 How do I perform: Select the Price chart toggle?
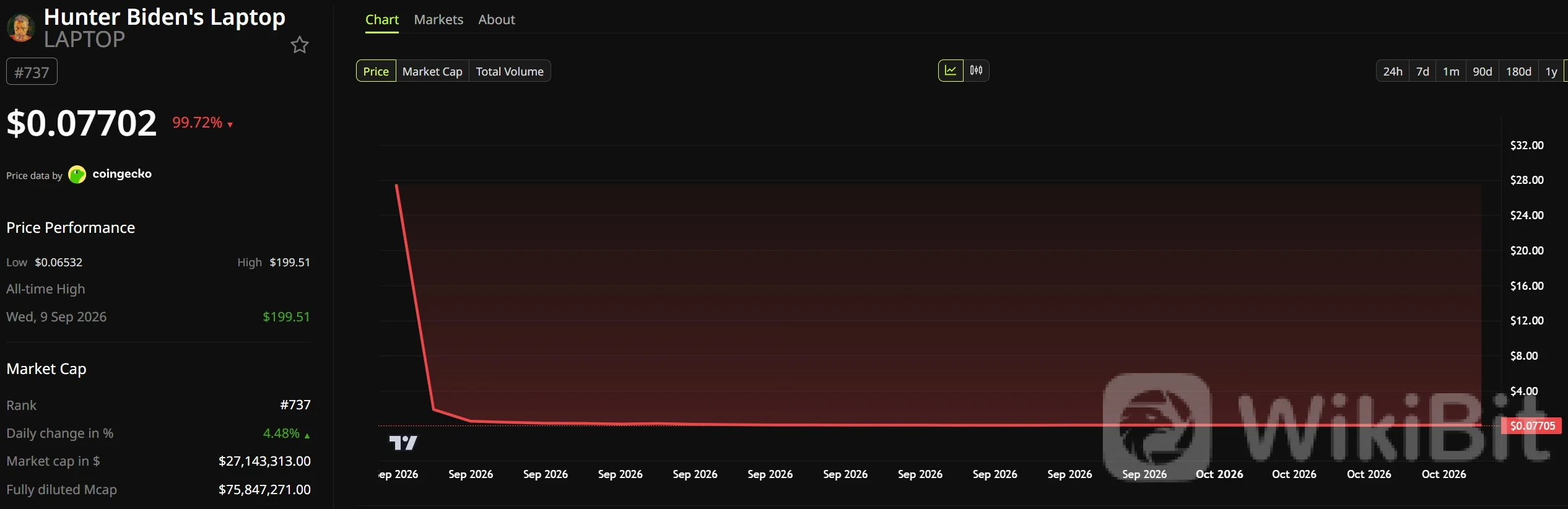(x=376, y=71)
